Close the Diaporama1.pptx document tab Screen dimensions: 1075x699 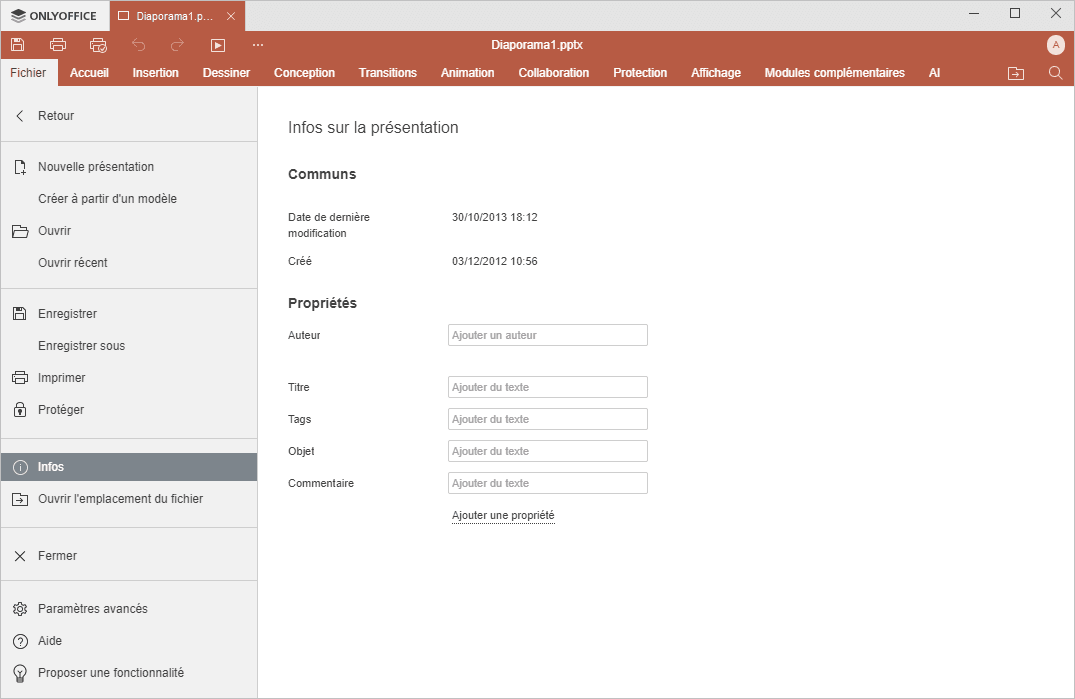click(x=231, y=16)
